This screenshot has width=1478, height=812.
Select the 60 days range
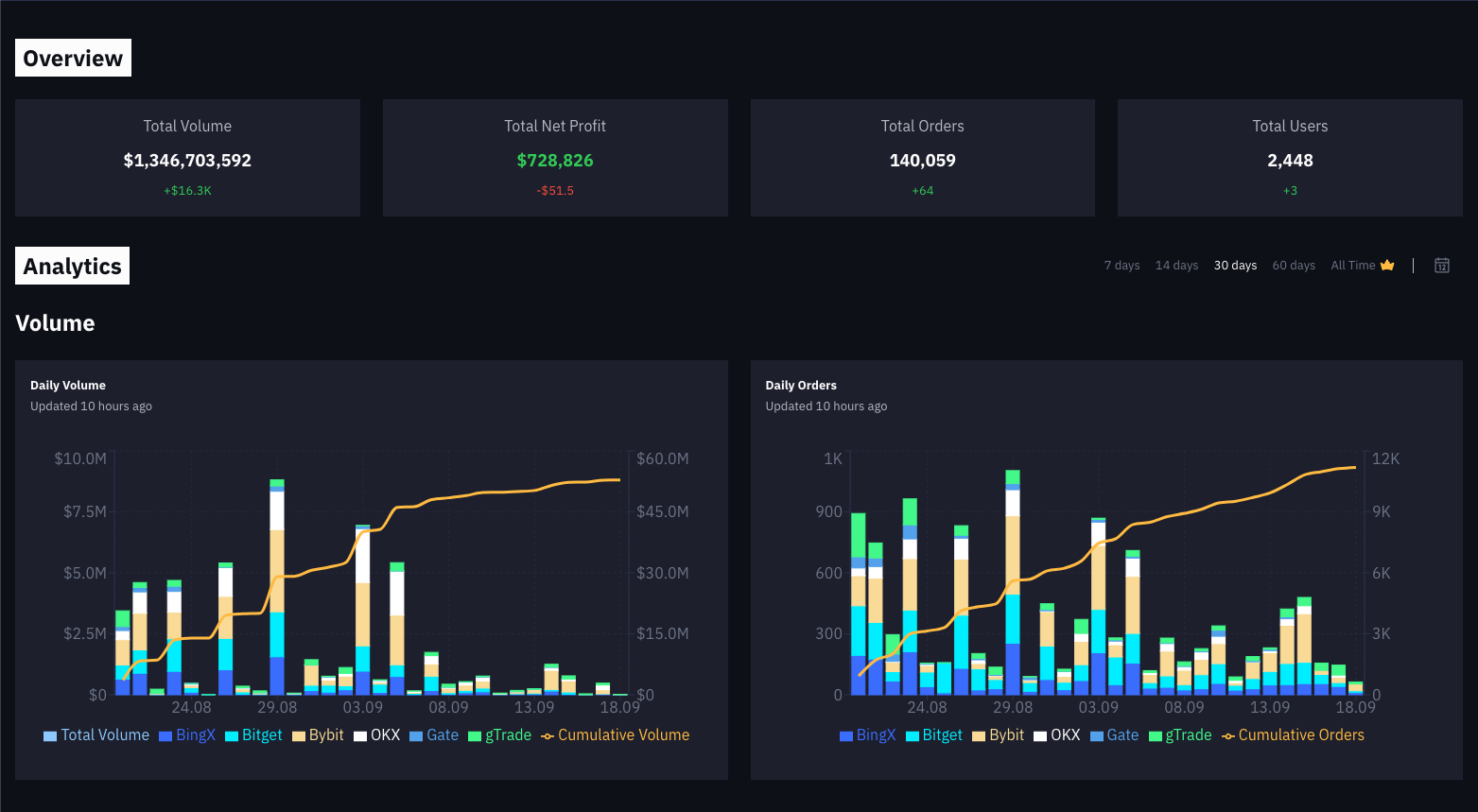click(1294, 266)
